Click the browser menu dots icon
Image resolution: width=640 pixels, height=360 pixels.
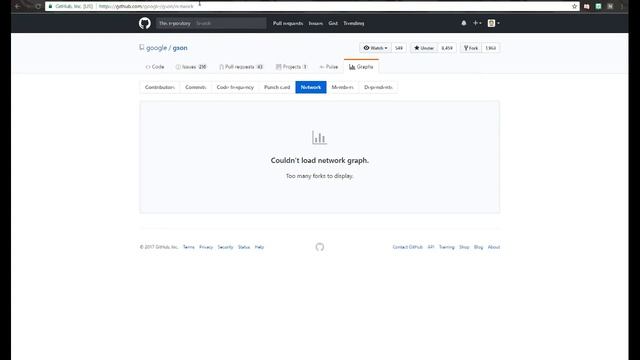[622, 6]
